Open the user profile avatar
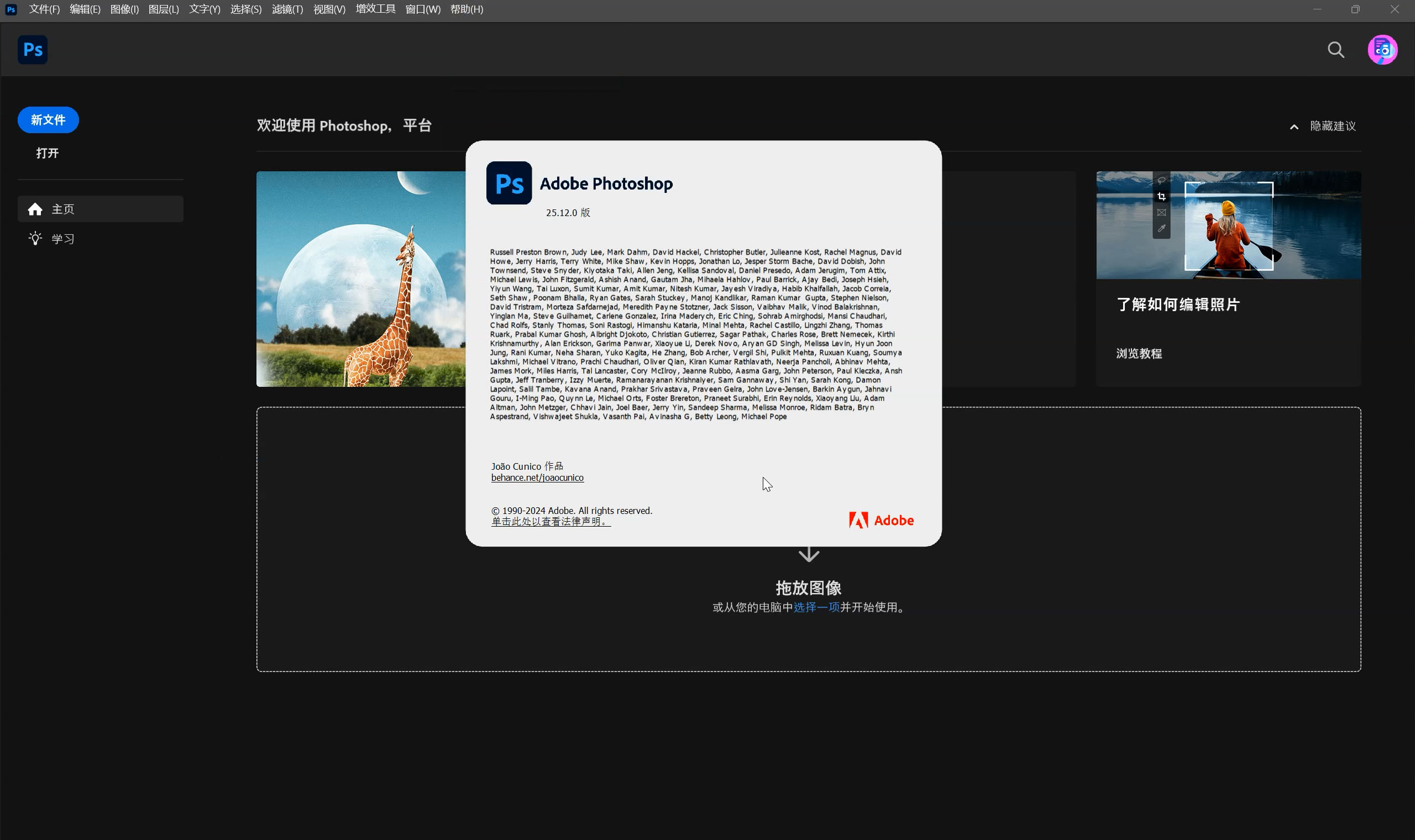 [x=1382, y=50]
